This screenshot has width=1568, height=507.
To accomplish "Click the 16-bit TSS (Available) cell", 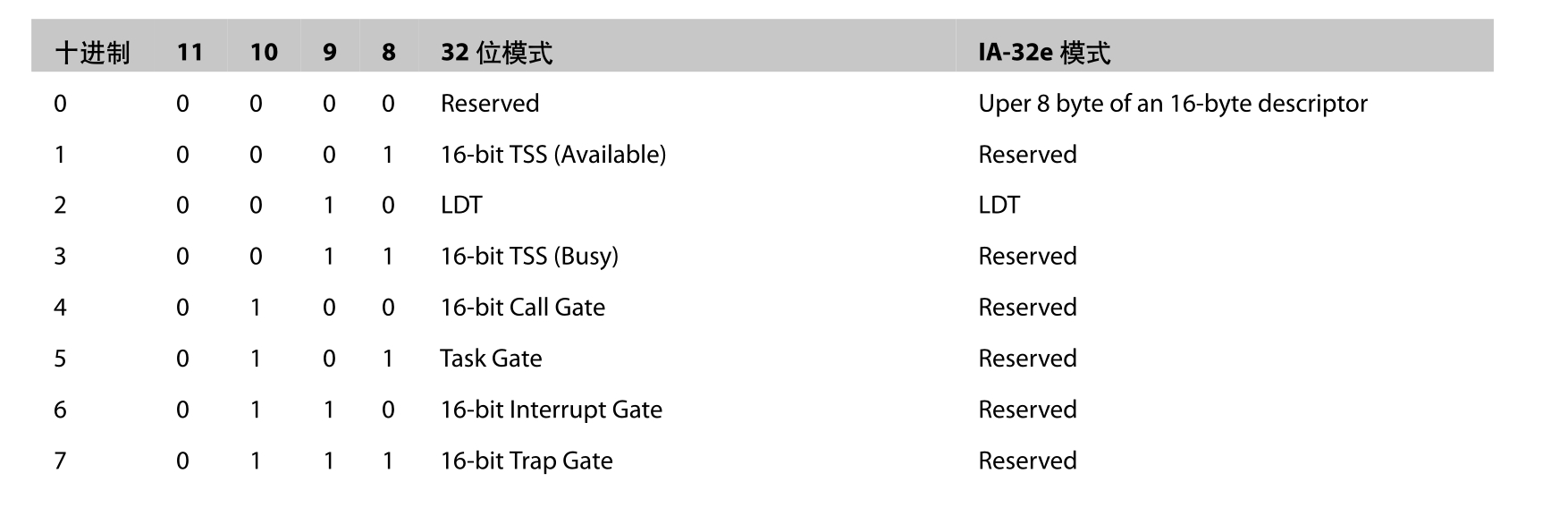I will click(552, 155).
